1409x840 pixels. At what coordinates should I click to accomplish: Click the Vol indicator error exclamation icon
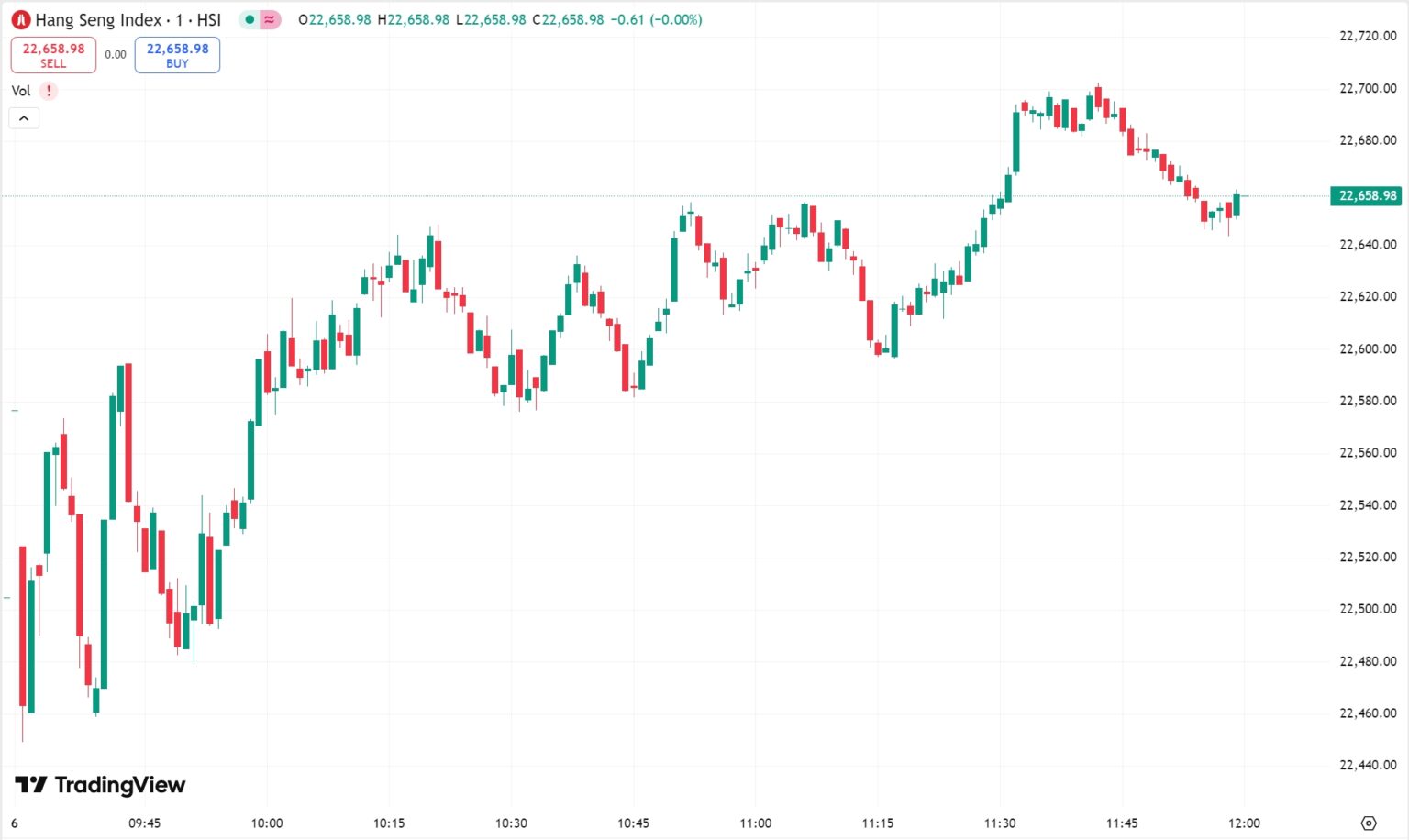[49, 91]
